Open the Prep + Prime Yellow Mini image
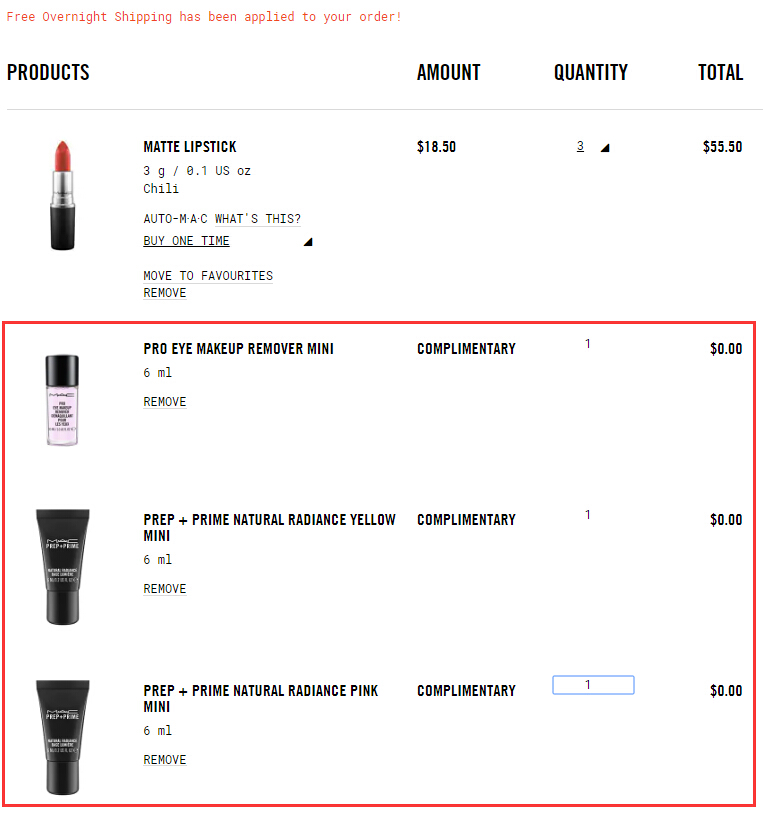Image resolution: width=763 pixels, height=816 pixels. [62, 567]
